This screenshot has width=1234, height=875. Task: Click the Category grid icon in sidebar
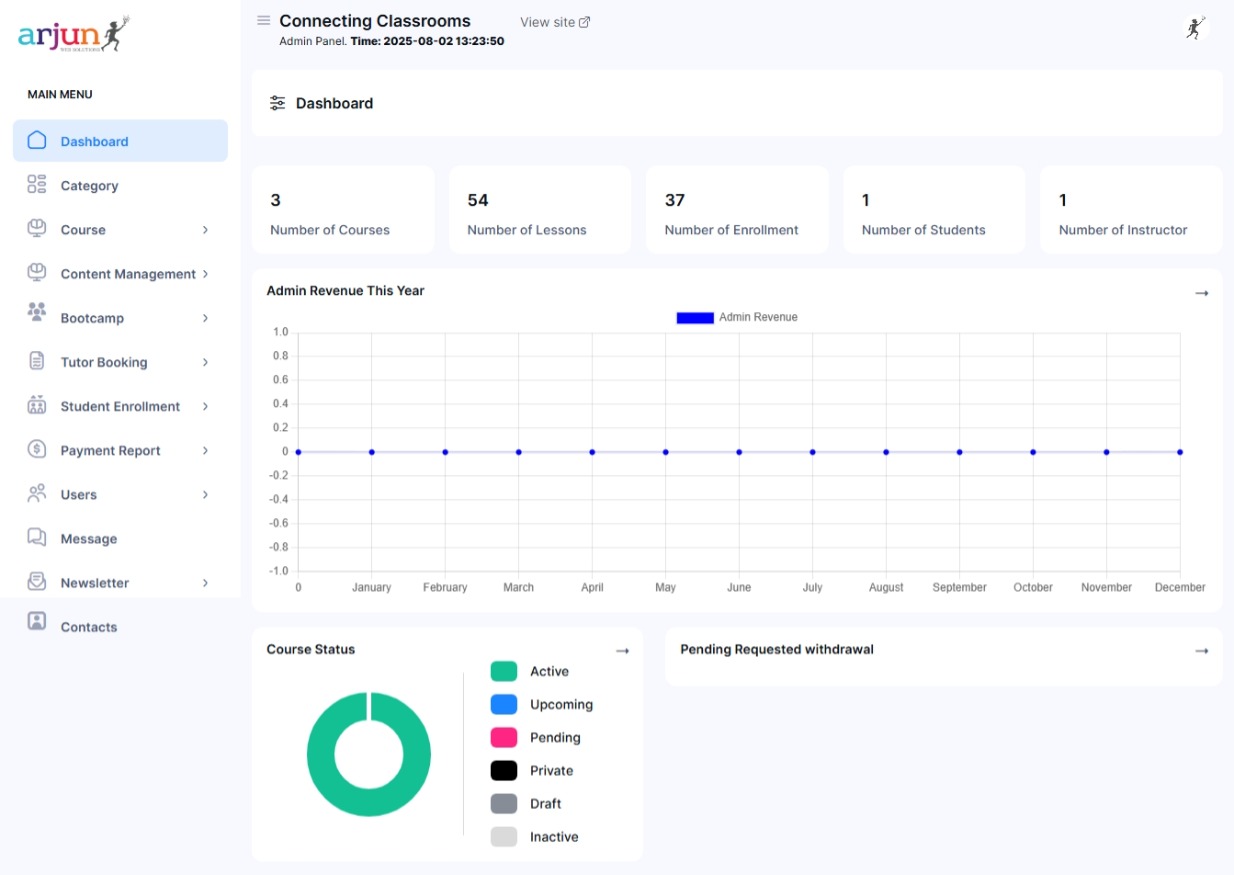pos(37,185)
